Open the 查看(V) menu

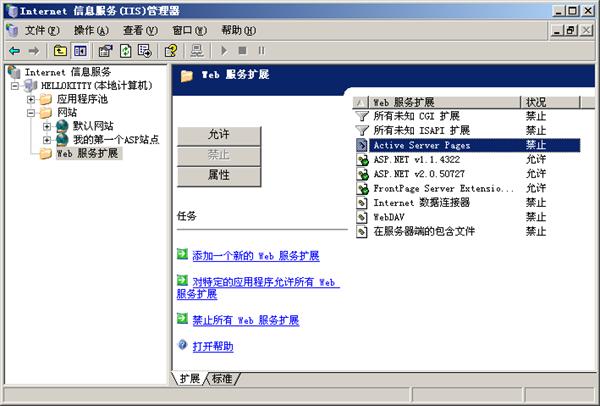(140, 30)
